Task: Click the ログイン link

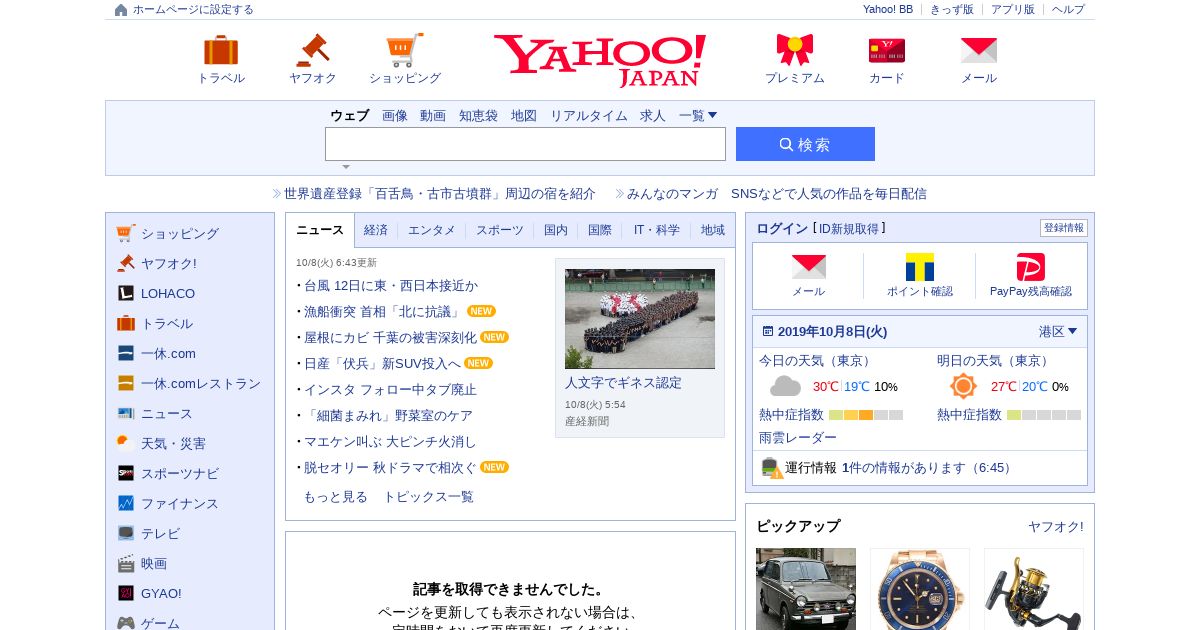Action: pyautogui.click(x=782, y=228)
